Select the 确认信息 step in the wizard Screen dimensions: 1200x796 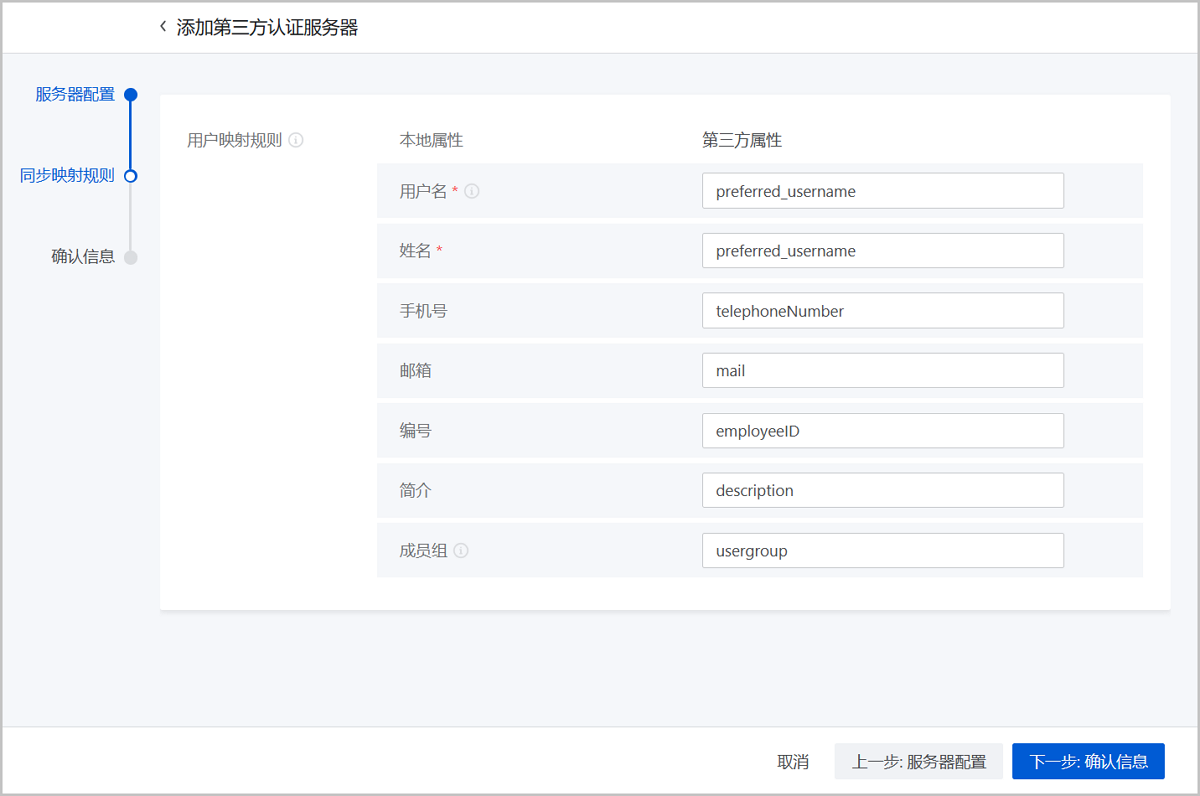[x=83, y=257]
